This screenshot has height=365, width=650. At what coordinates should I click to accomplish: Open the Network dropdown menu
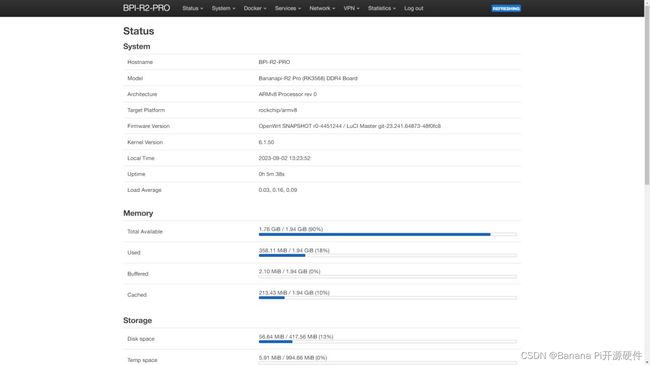[x=322, y=8]
